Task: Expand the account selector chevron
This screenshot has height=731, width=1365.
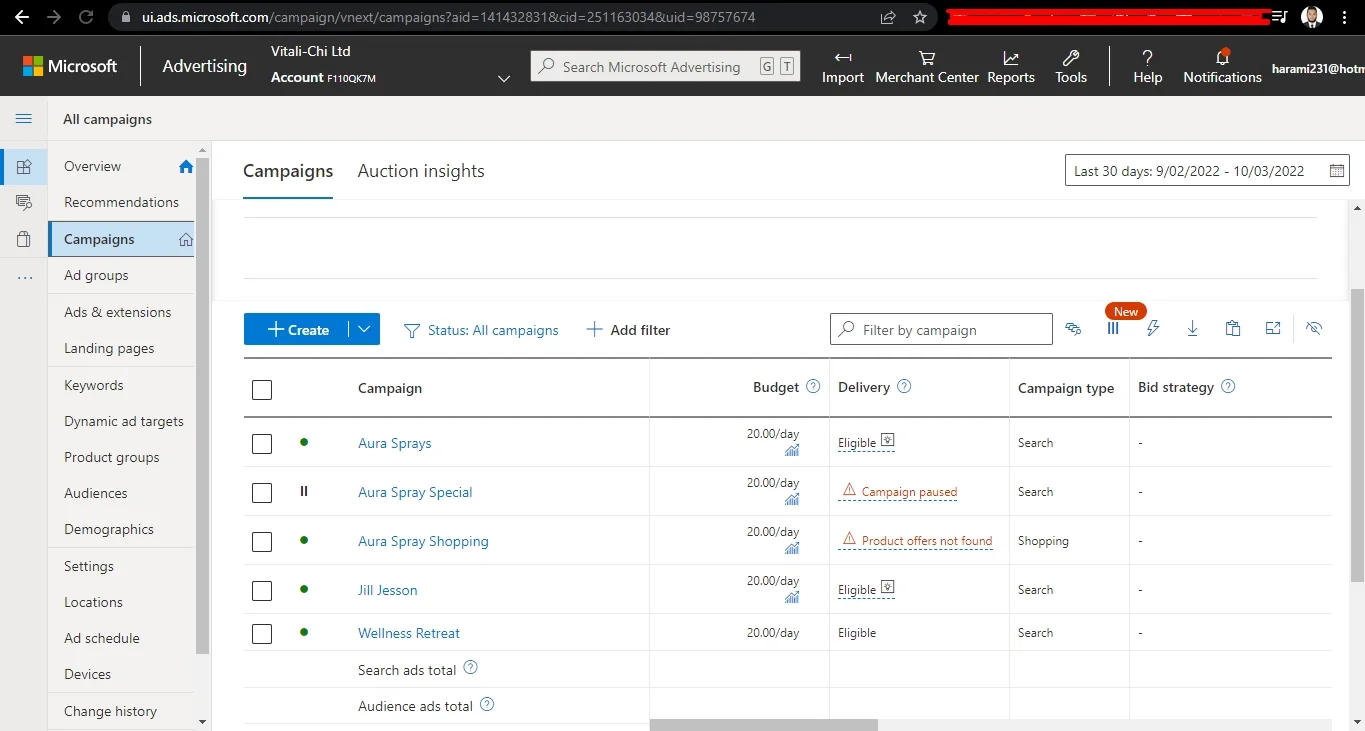Action: (504, 79)
